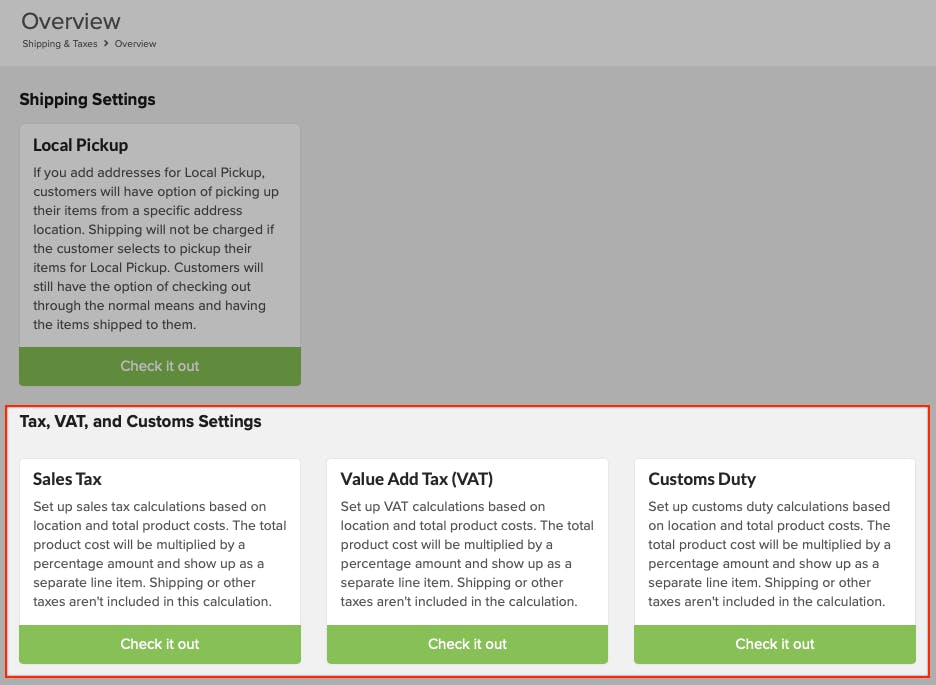Click the breadcrumb chevron arrow icon
The image size is (936, 685).
[106, 43]
